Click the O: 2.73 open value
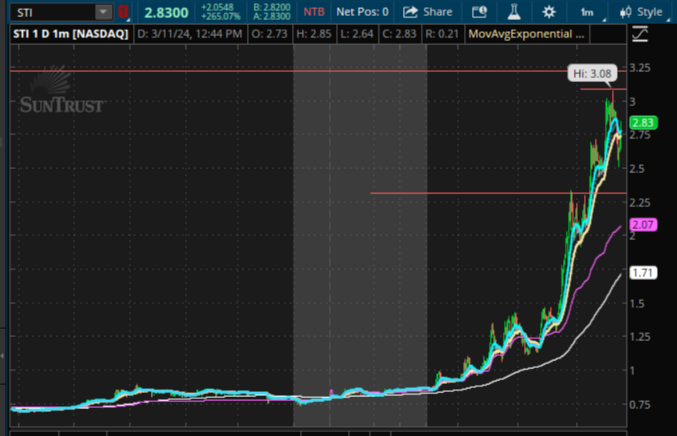This screenshot has height=436, width=677. click(269, 34)
